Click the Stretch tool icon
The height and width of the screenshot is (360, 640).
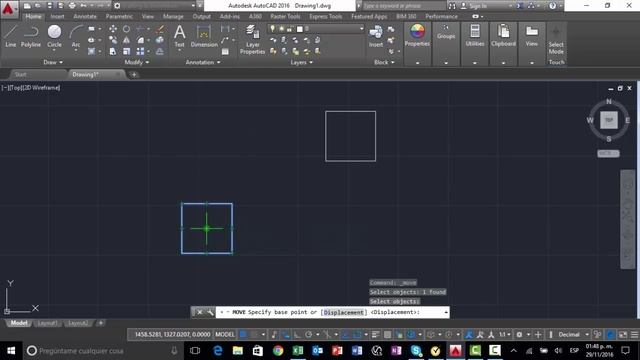(113, 51)
